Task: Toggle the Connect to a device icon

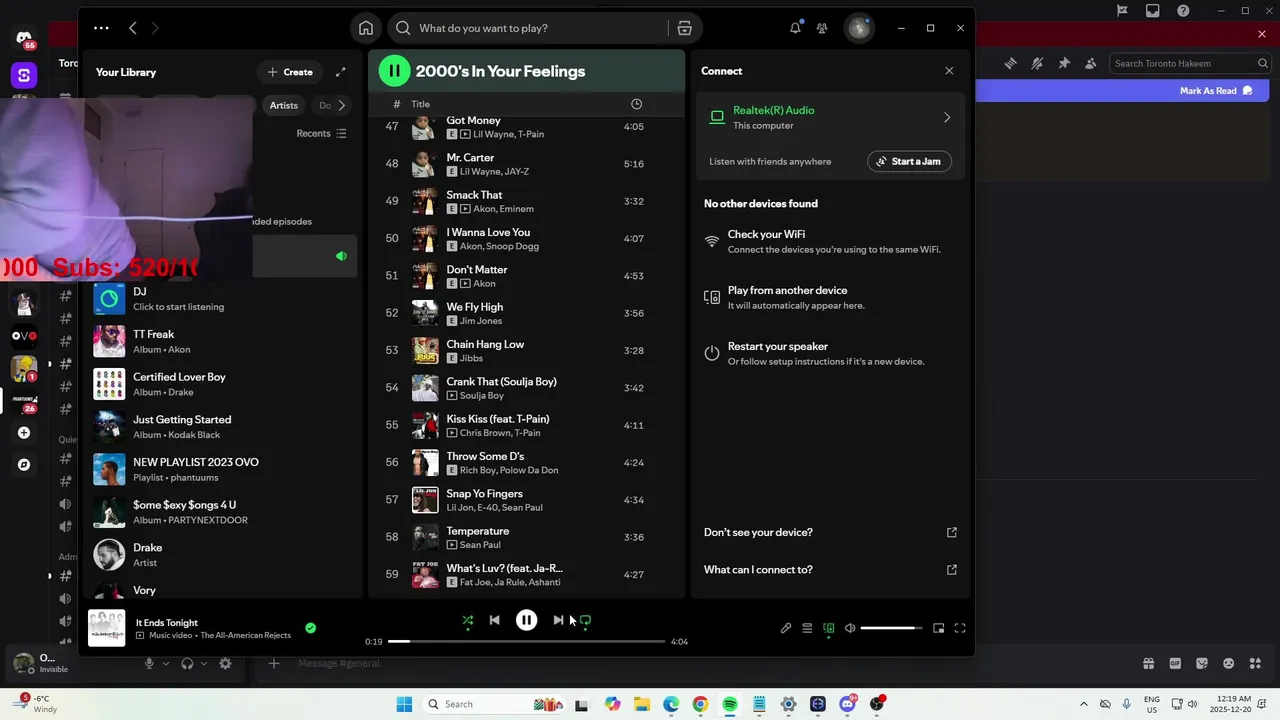Action: [x=828, y=628]
